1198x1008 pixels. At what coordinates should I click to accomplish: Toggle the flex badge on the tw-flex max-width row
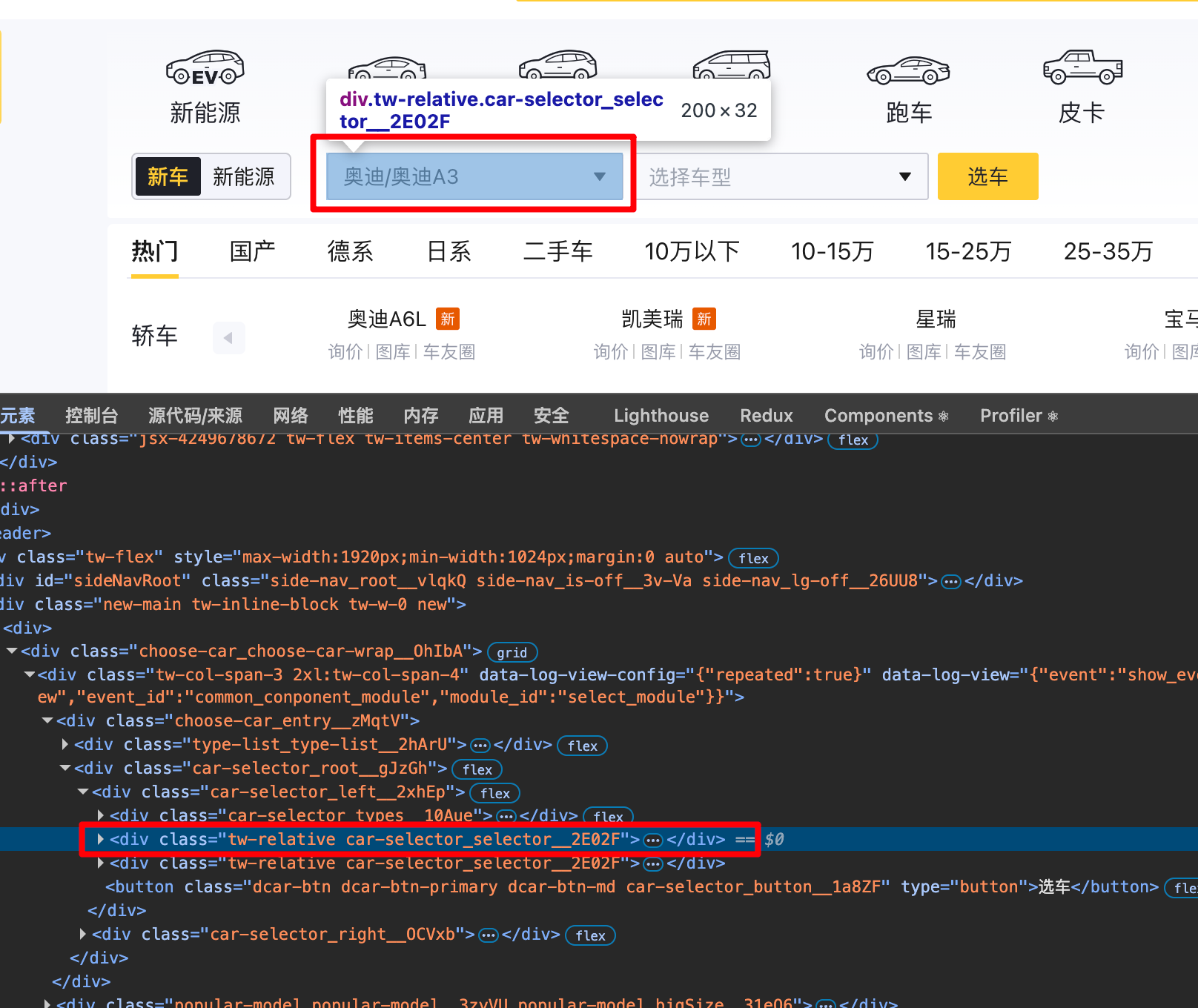click(x=754, y=558)
